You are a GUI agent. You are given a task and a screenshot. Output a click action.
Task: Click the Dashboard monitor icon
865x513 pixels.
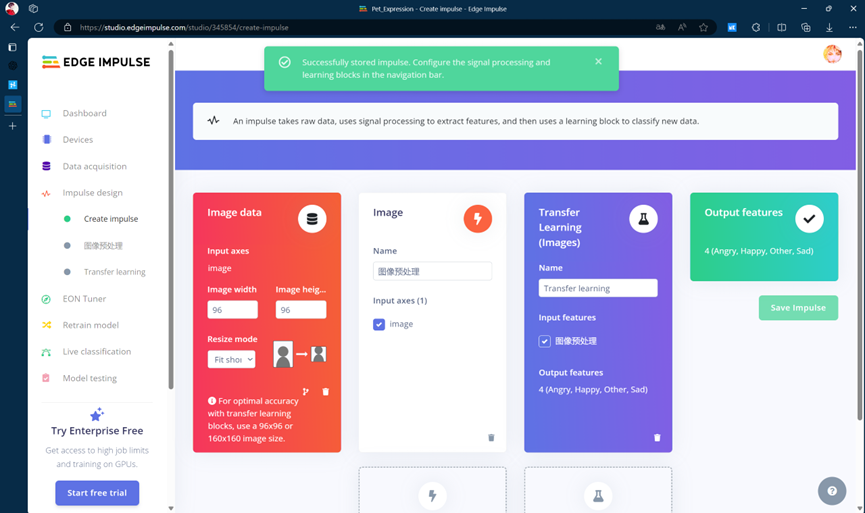46,114
